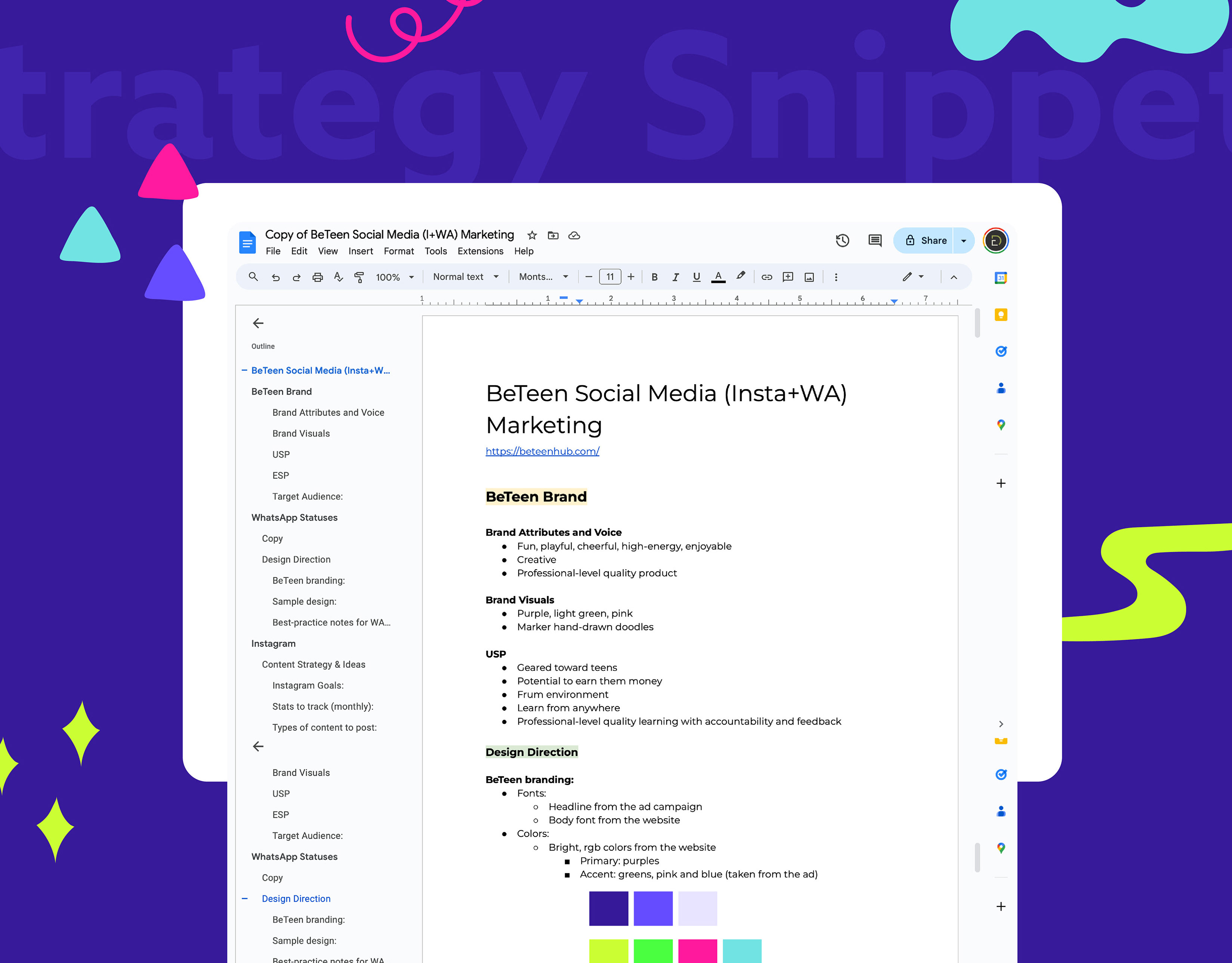Open the View menu
The image size is (1232, 963).
click(x=328, y=251)
